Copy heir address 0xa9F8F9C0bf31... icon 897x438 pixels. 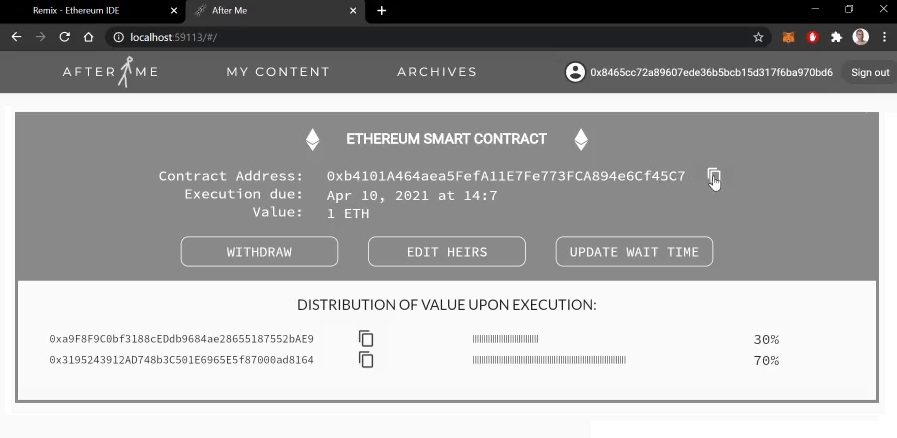(366, 339)
